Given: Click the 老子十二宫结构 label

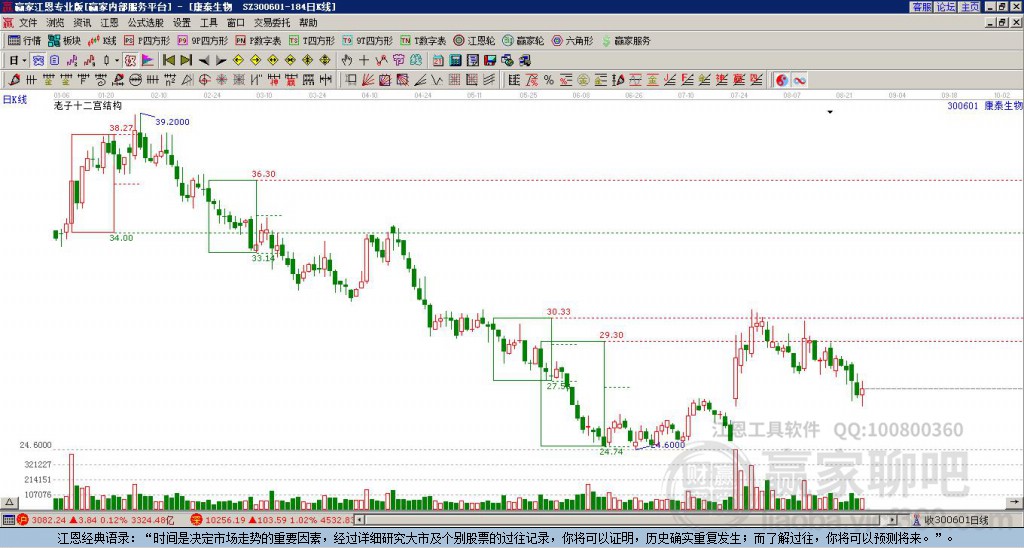Looking at the screenshot, I should click(x=88, y=105).
